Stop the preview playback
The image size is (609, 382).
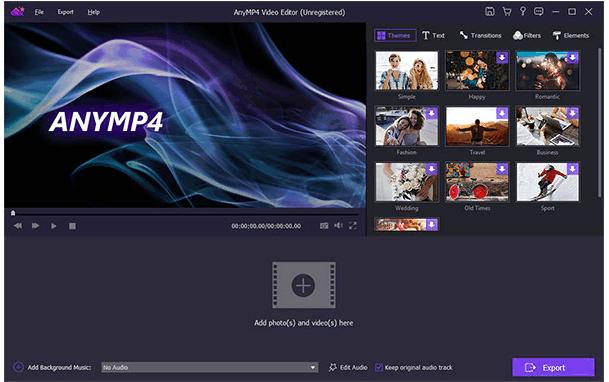coord(72,226)
